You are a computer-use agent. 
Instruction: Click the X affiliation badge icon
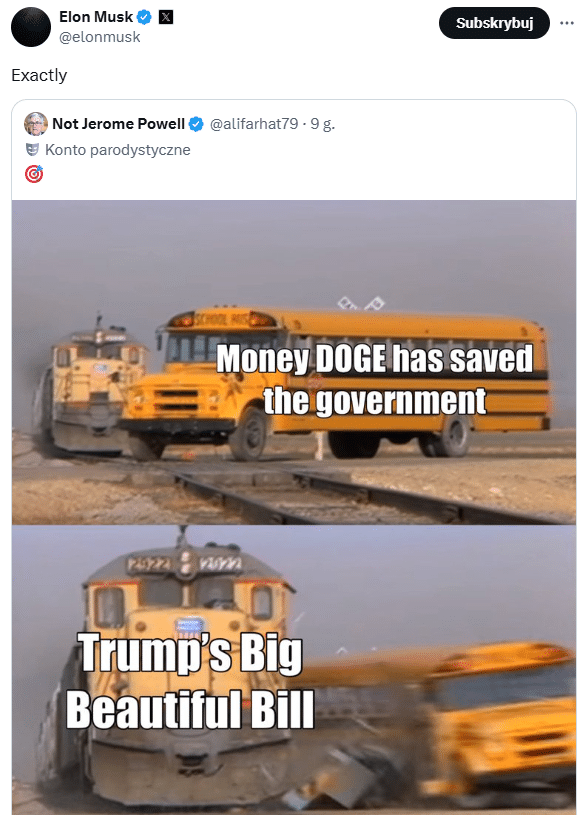(165, 17)
